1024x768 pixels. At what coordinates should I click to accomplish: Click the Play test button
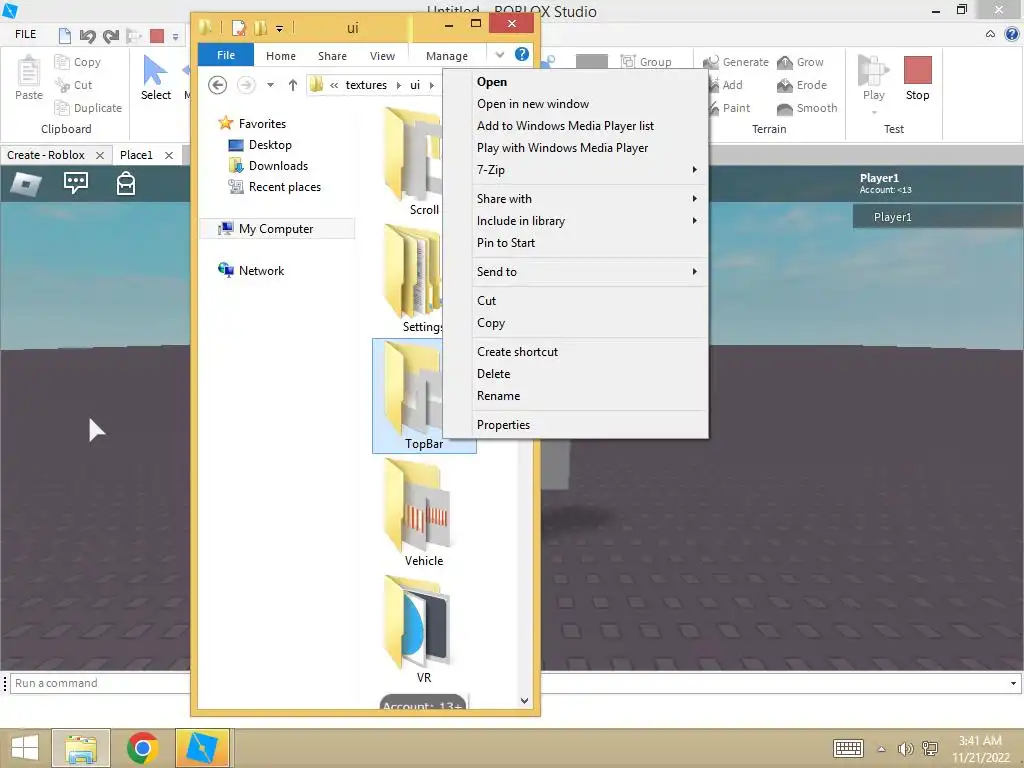pos(873,78)
